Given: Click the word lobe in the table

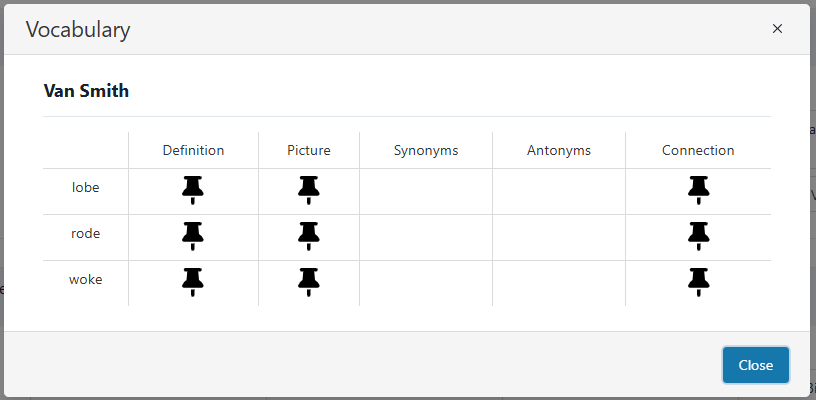Looking at the screenshot, I should (x=86, y=187).
